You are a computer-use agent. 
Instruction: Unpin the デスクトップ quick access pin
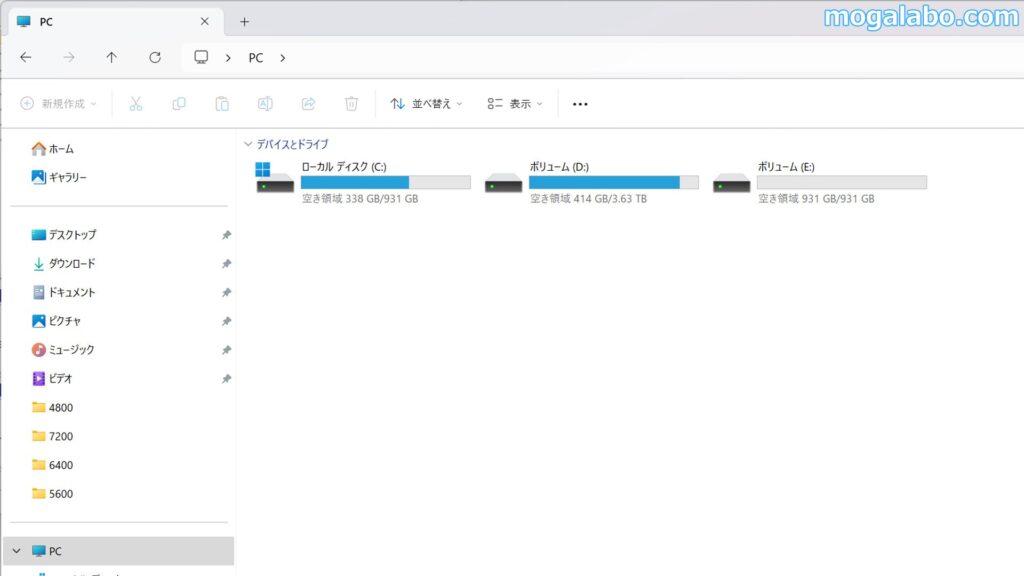226,235
